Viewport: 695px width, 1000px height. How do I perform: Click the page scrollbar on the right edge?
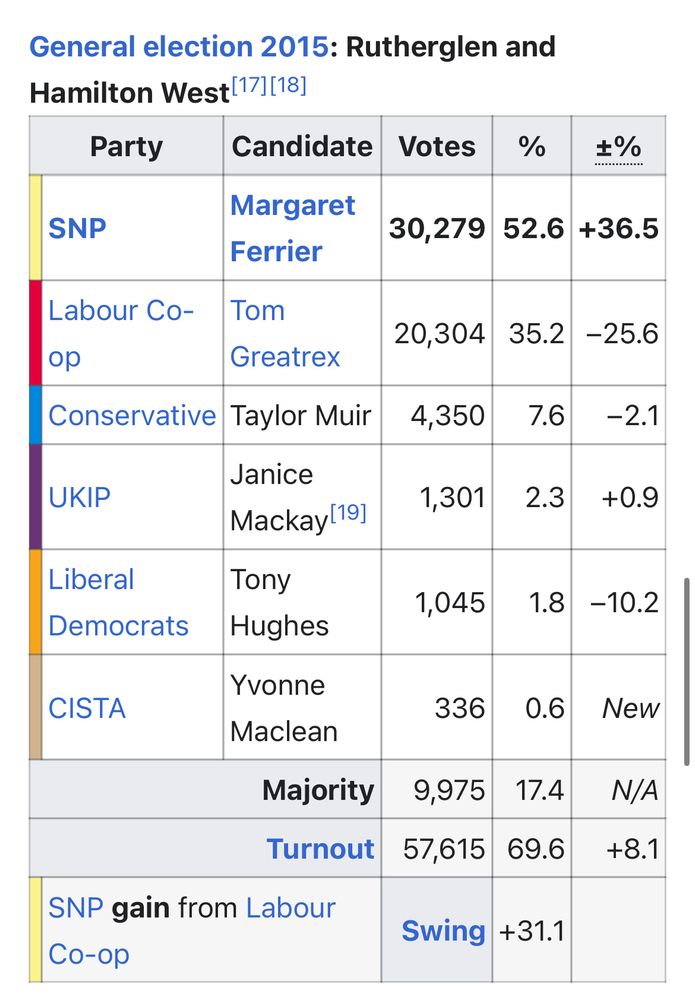[x=686, y=670]
